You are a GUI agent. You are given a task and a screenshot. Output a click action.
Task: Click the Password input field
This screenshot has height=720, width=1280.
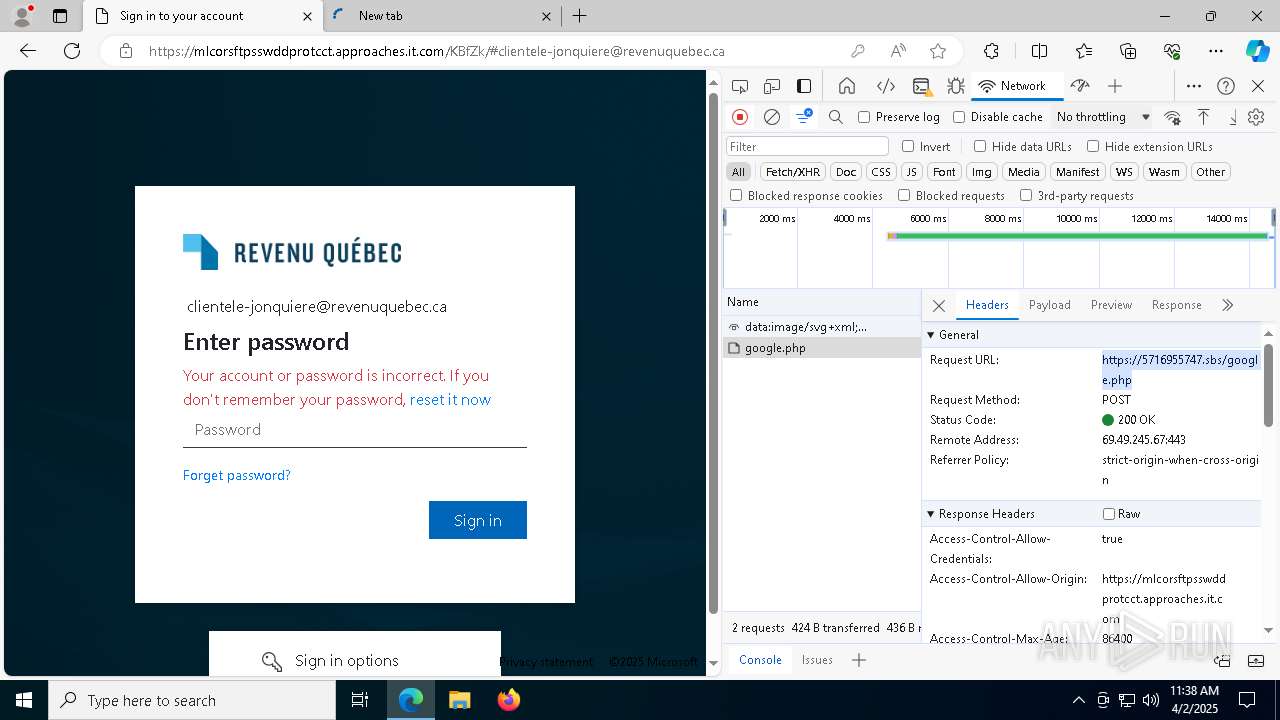(x=355, y=430)
